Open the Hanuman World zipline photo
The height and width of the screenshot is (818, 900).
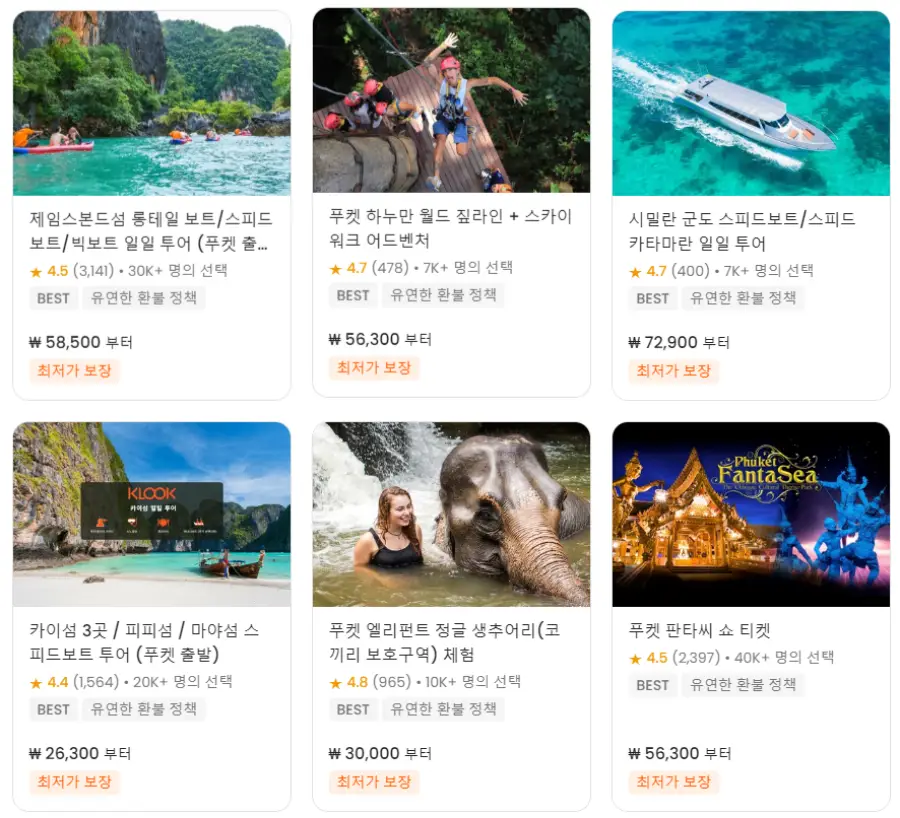point(451,100)
